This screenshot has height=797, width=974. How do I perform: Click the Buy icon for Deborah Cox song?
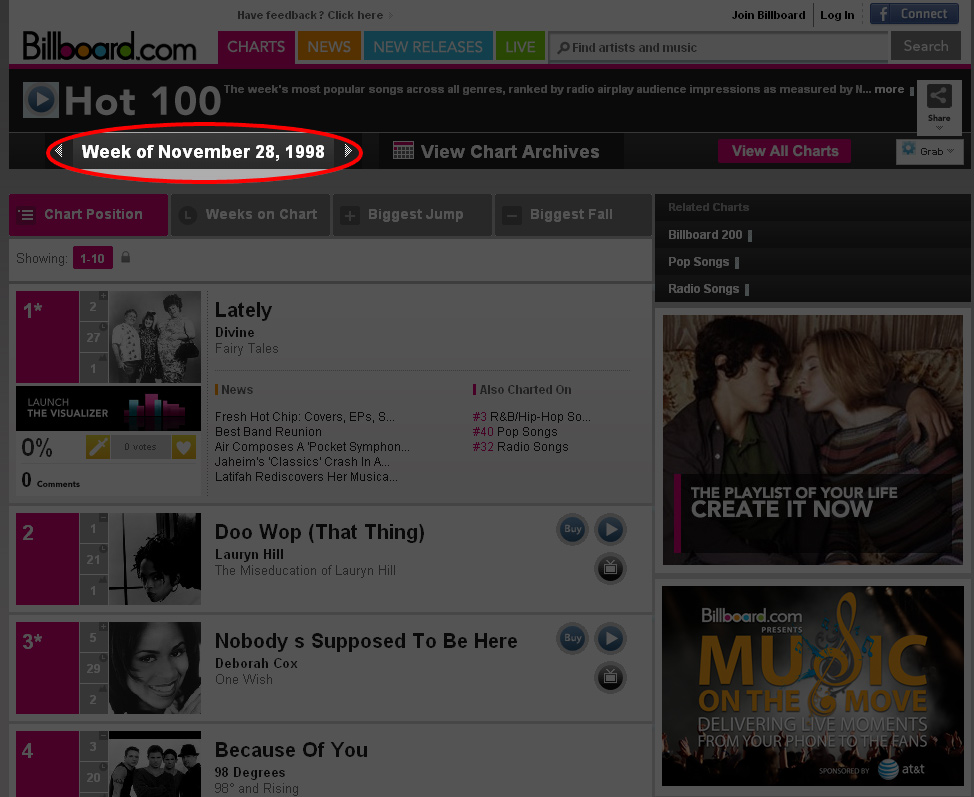(x=572, y=638)
